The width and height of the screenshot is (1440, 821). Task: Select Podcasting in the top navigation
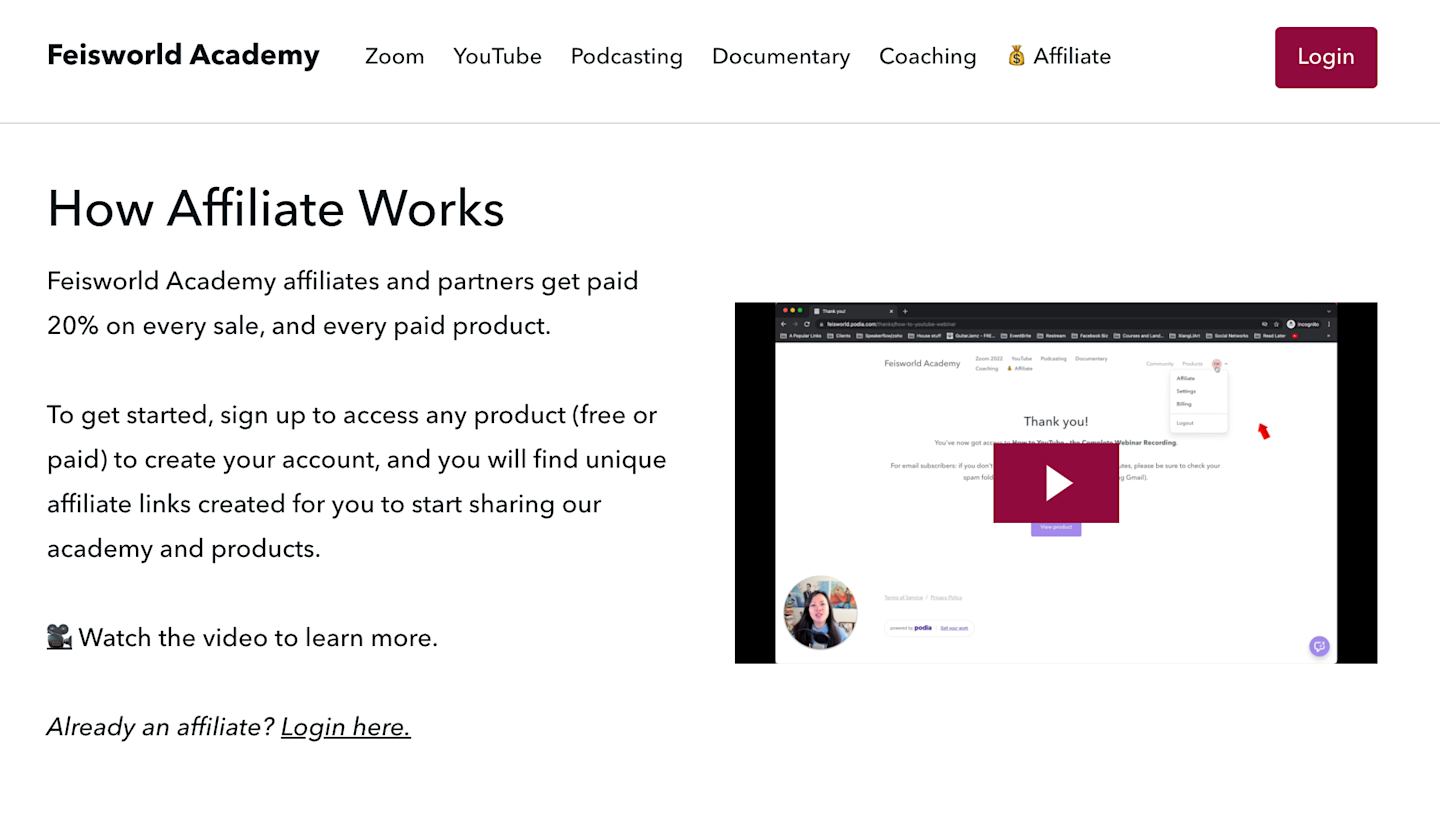click(x=626, y=56)
